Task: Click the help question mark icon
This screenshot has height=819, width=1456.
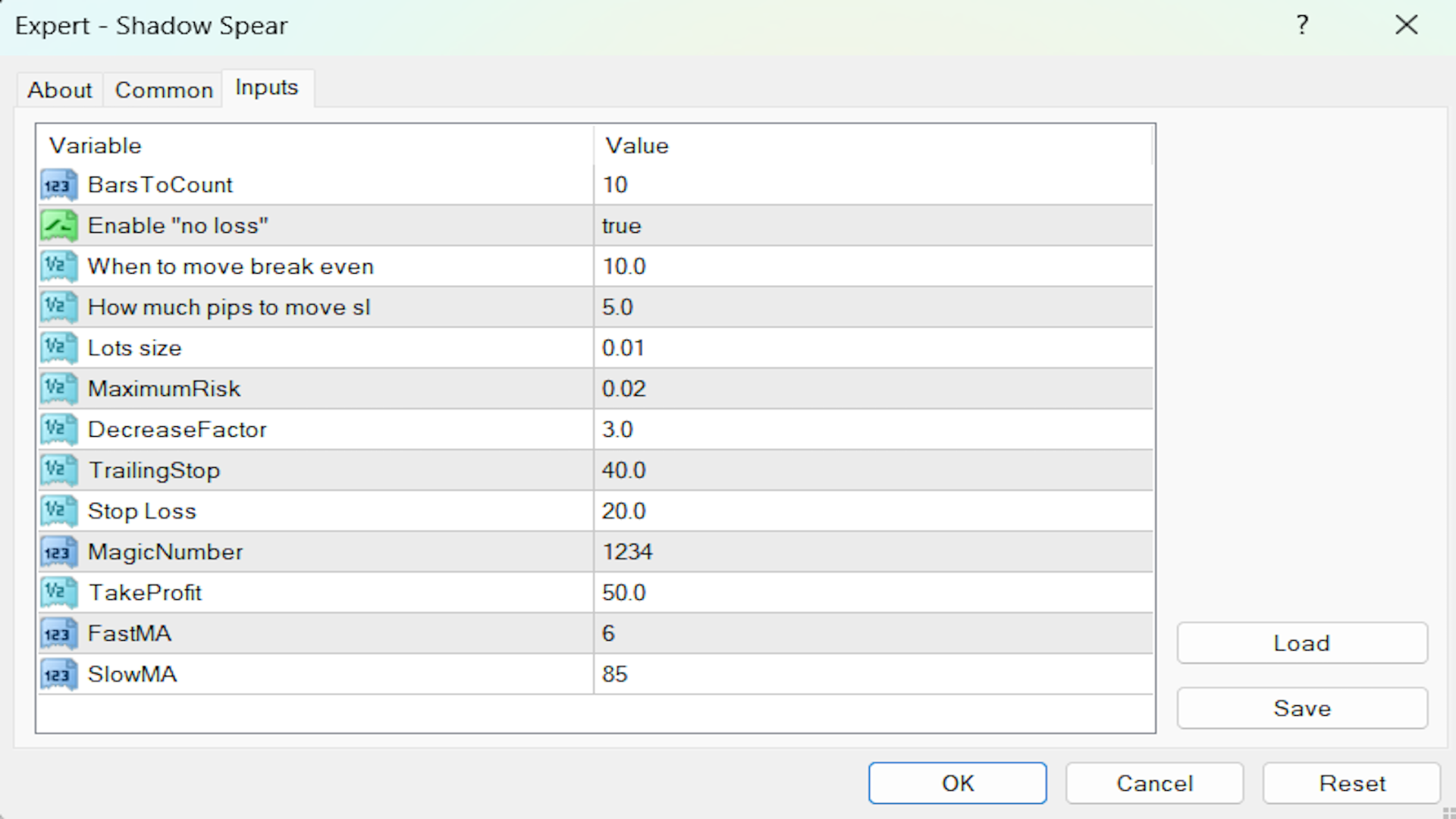Action: point(1302,25)
